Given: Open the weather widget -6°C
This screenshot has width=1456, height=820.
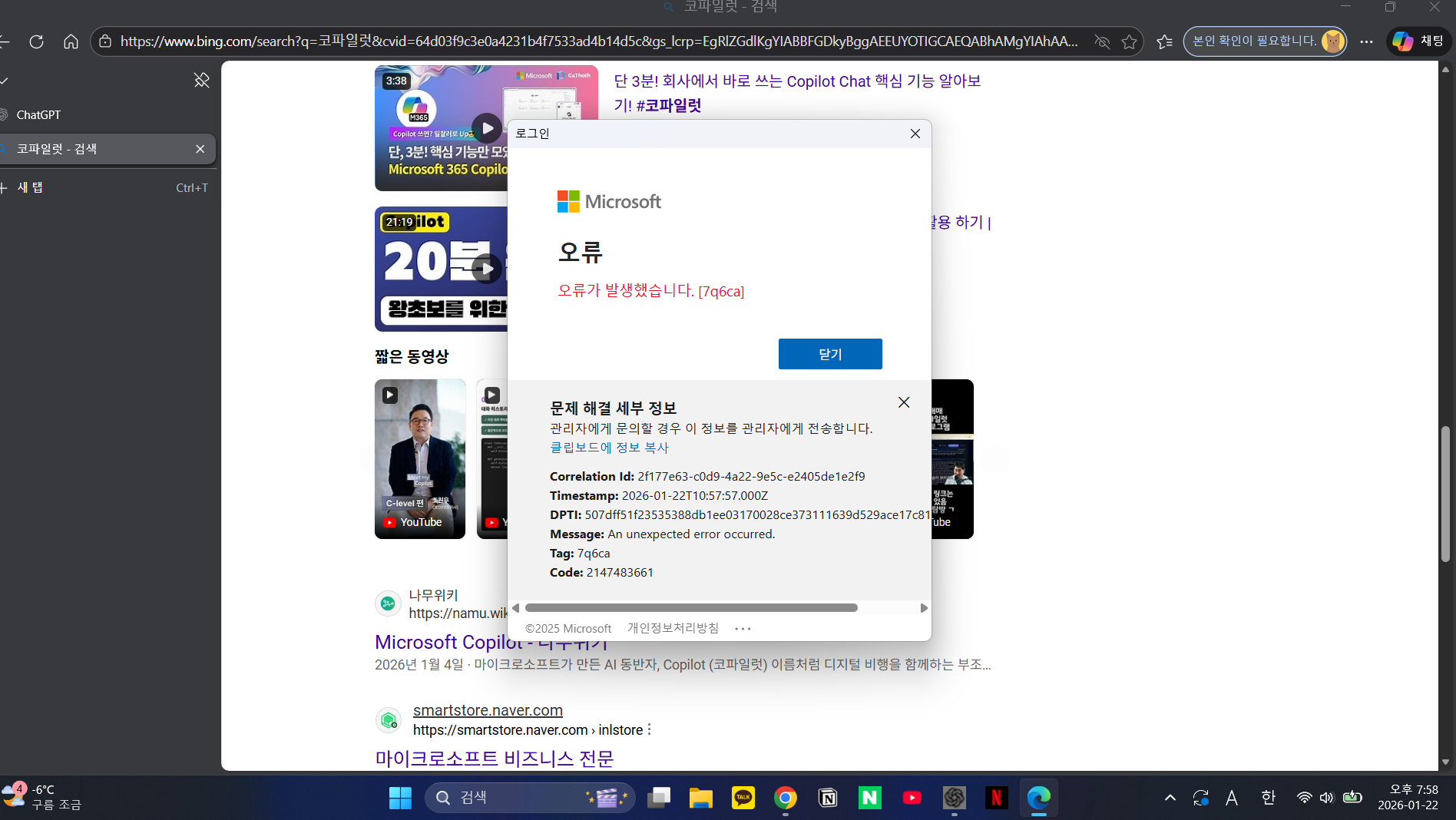Looking at the screenshot, I should [42, 798].
